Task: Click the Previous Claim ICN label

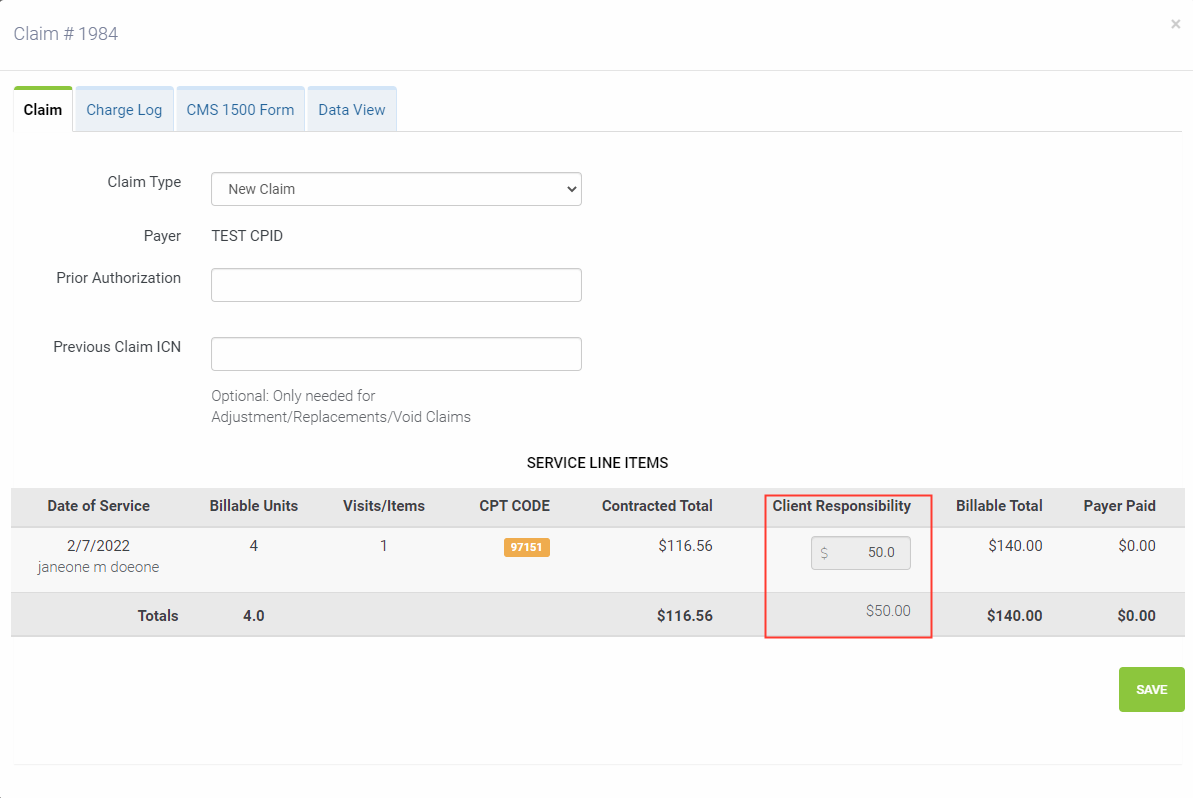Action: (116, 347)
